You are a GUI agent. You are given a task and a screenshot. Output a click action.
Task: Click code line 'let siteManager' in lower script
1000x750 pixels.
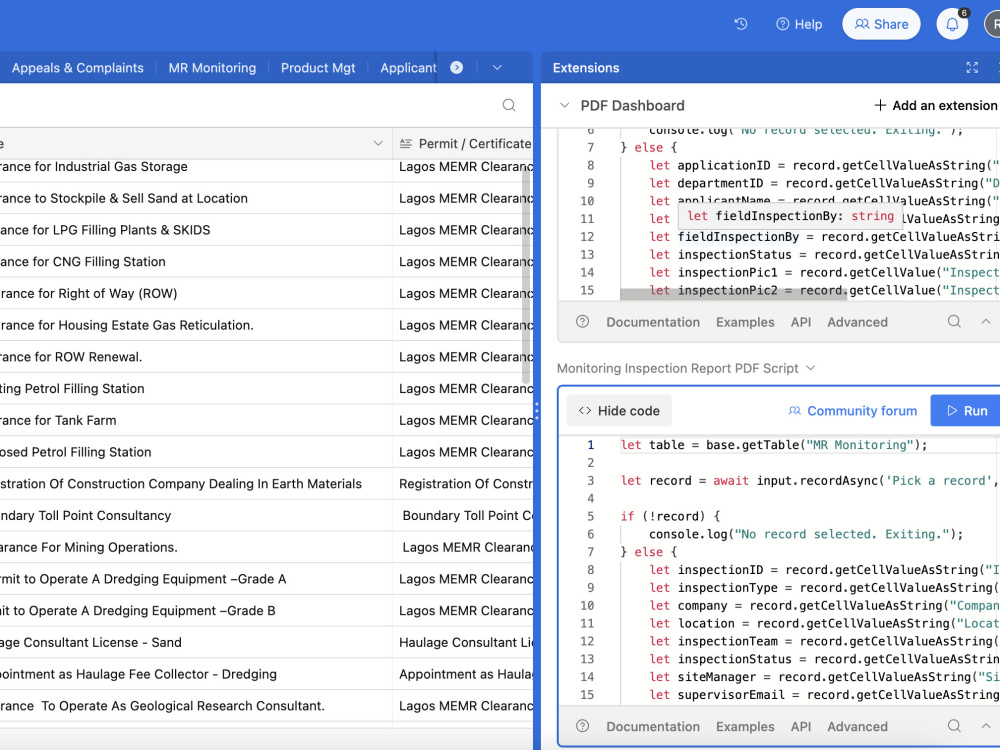(x=825, y=677)
